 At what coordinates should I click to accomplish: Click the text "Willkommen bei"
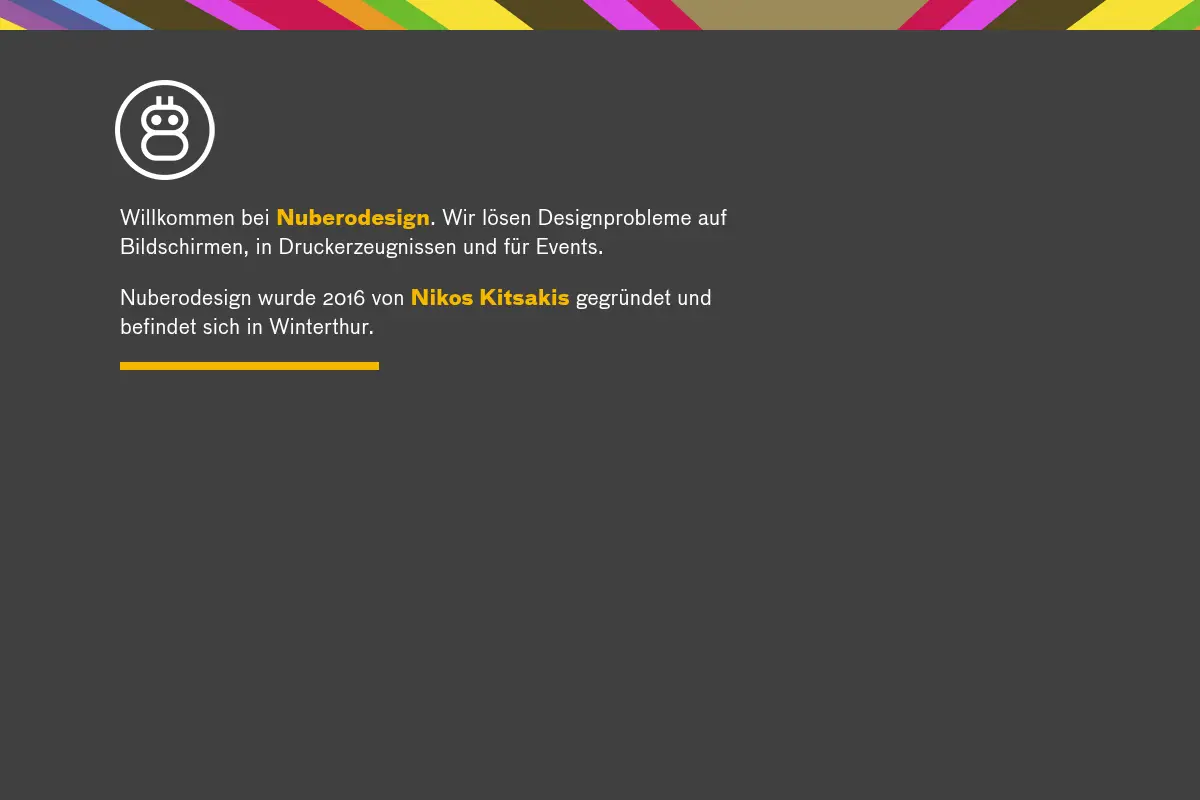[195, 218]
